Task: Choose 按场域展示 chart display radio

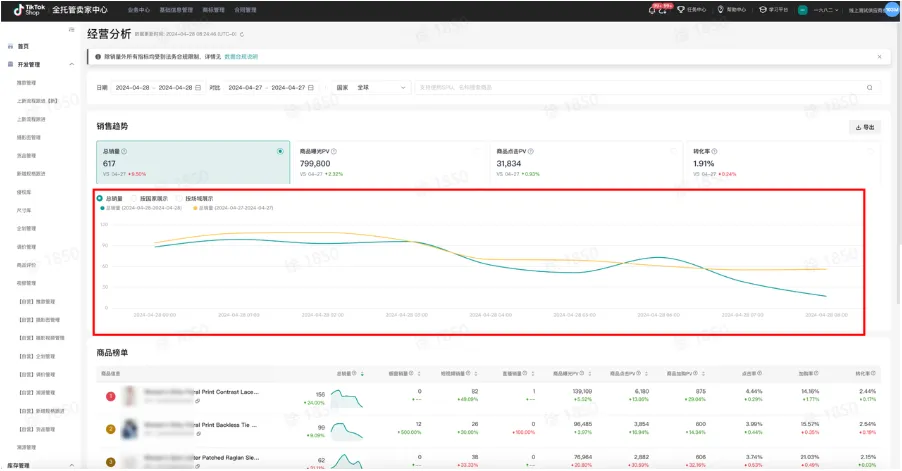Action: coord(179,198)
